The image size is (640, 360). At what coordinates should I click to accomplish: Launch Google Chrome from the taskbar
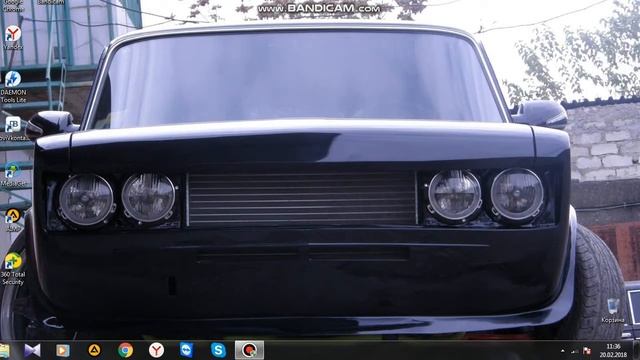(x=125, y=350)
